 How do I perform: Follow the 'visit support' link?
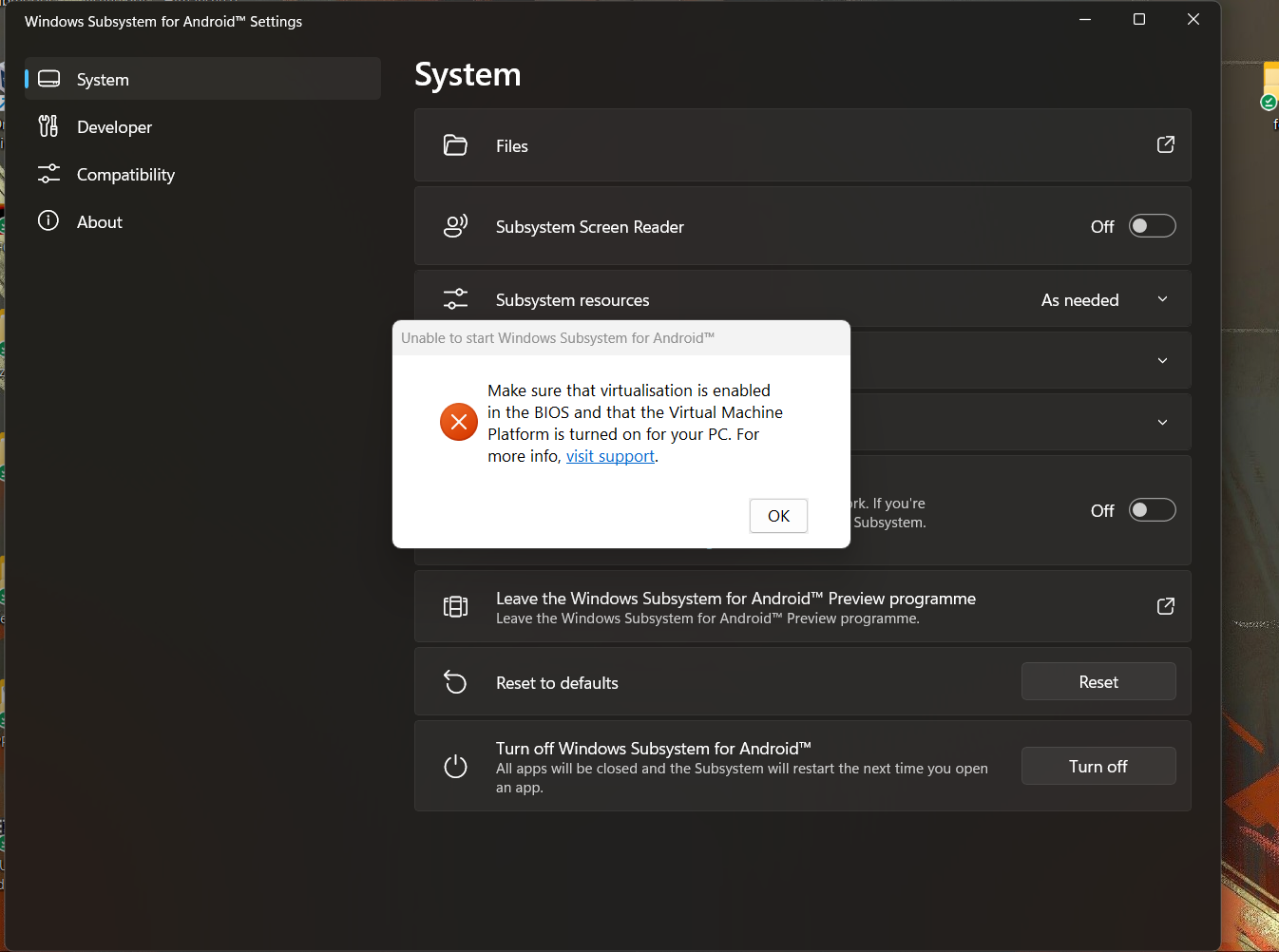tap(610, 456)
